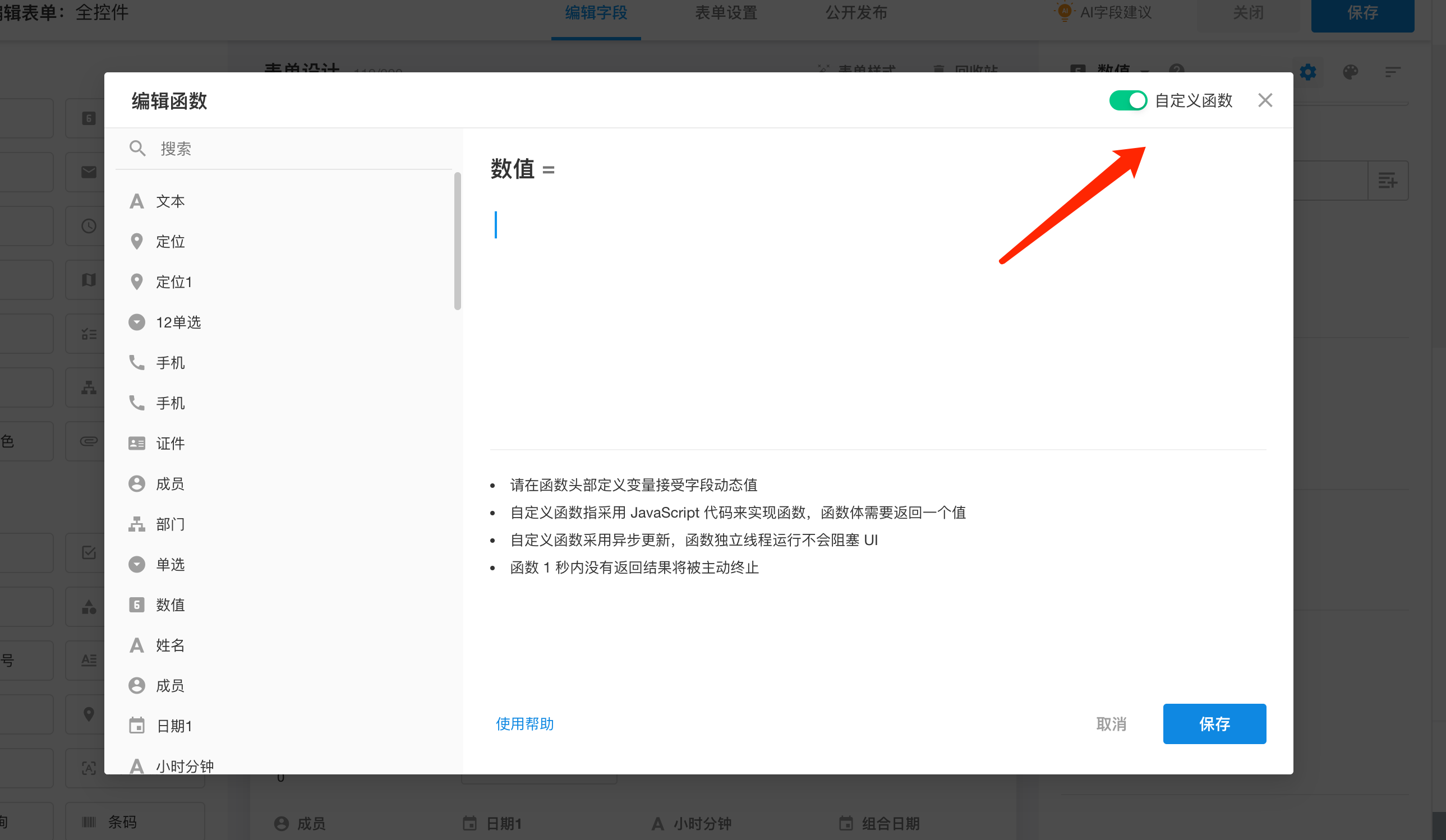Select the 定位1 location pin field

[173, 281]
